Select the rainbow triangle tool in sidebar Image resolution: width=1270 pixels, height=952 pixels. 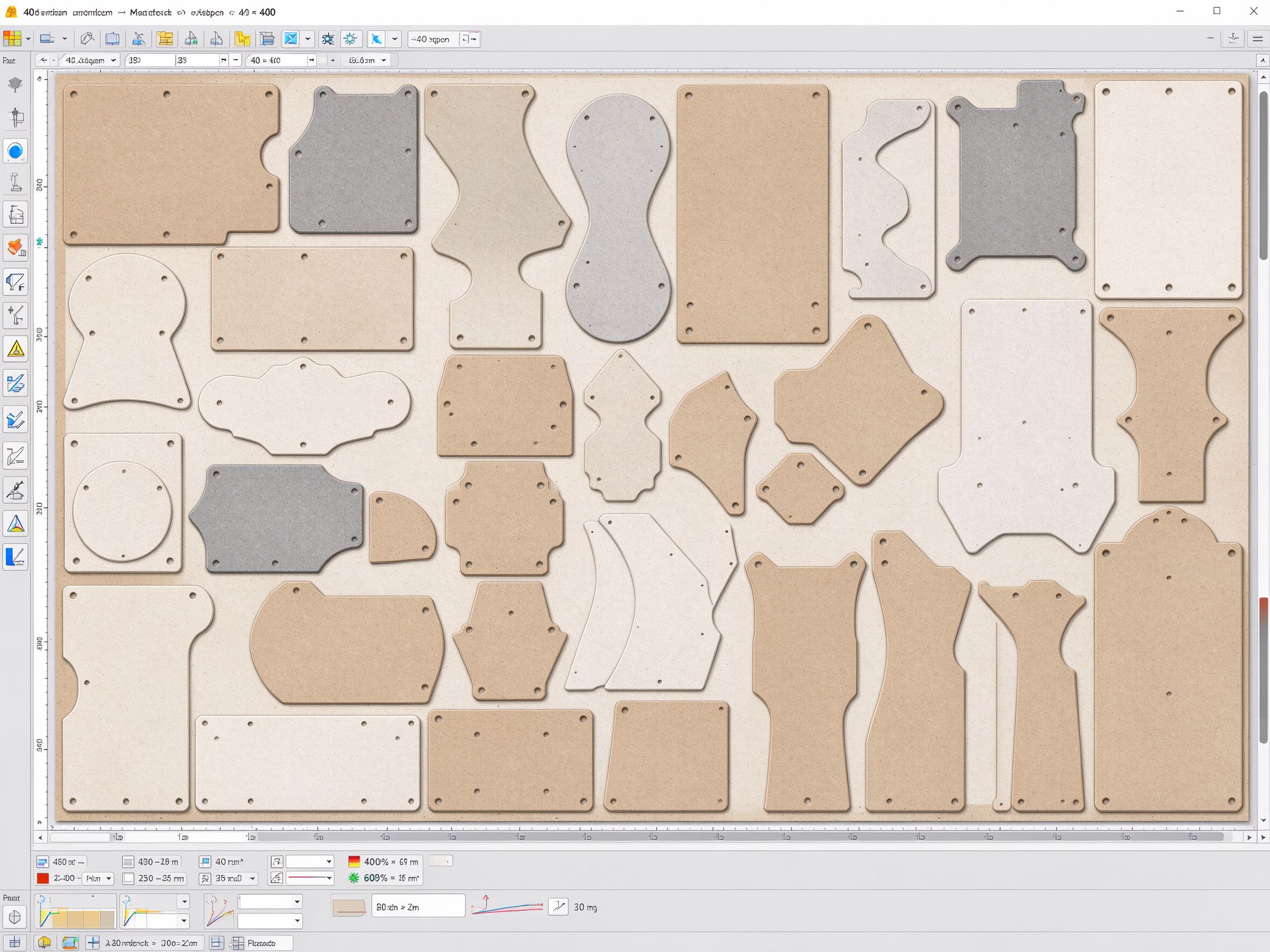16,524
